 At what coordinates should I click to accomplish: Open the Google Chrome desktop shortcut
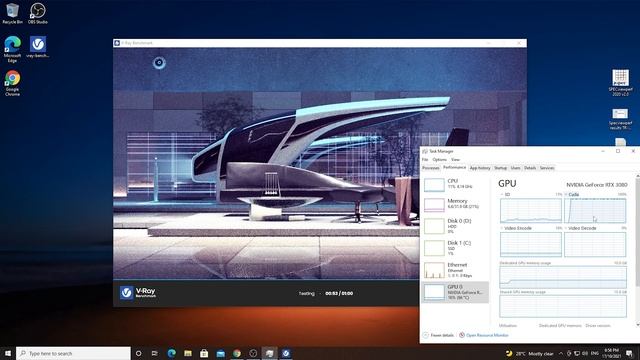coord(12,83)
